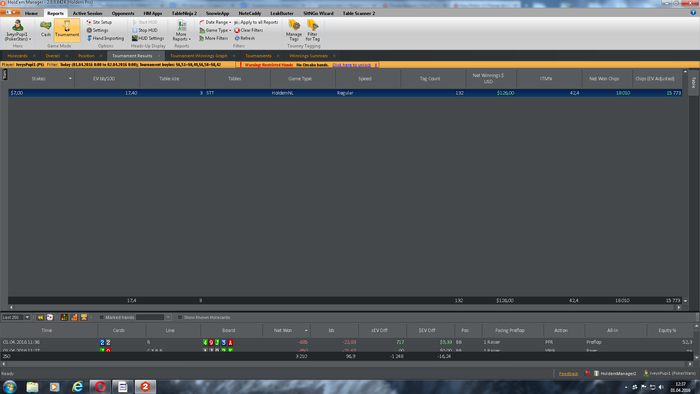The height and width of the screenshot is (394, 700).
Task: Click the playing cards replayer icon
Action: (50, 317)
